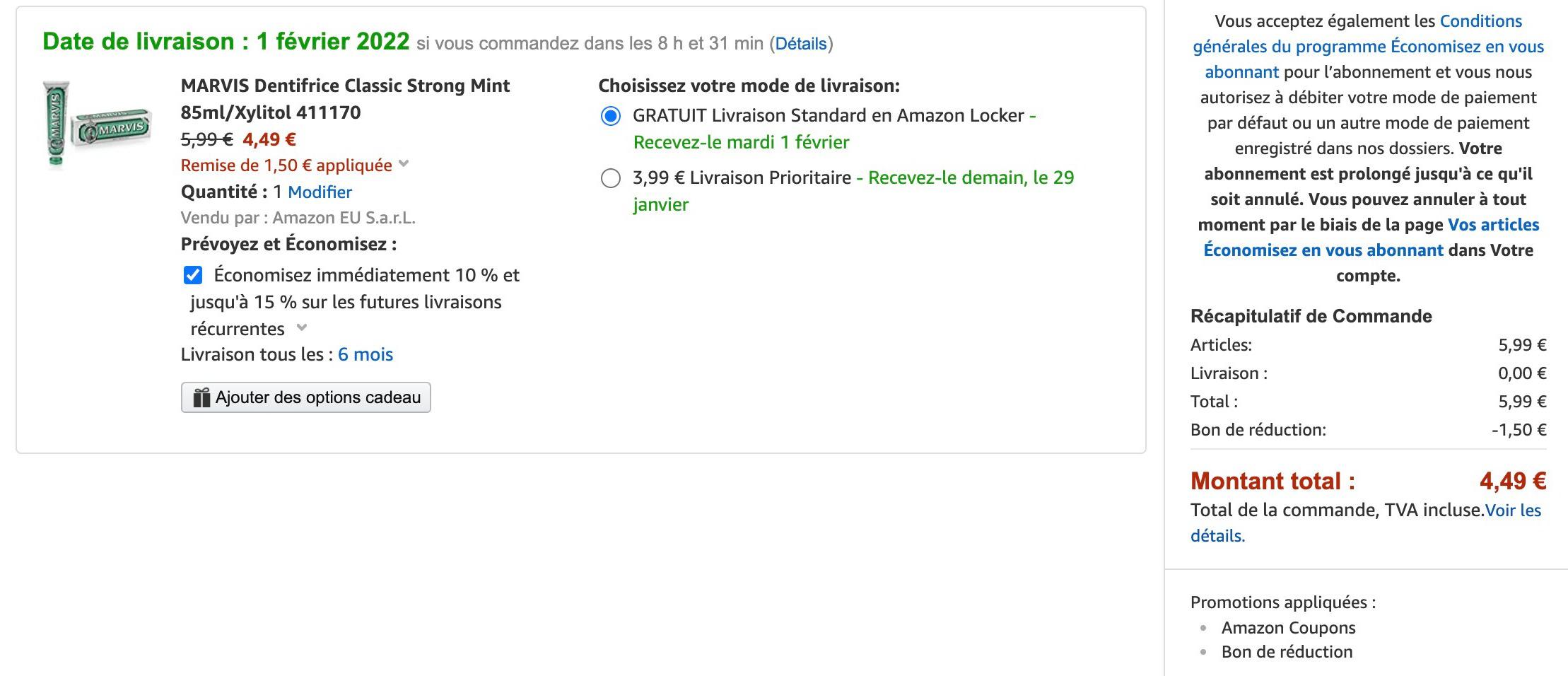
Task: Click the gift icon on the options button
Action: pyautogui.click(x=201, y=398)
